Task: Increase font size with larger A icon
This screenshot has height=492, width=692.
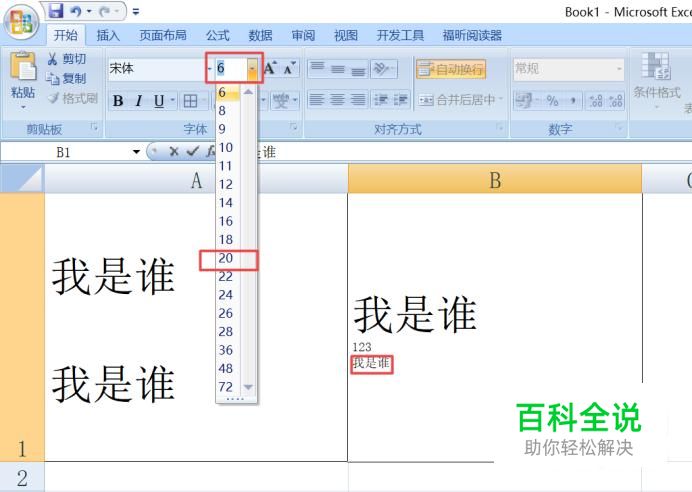Action: coord(270,68)
